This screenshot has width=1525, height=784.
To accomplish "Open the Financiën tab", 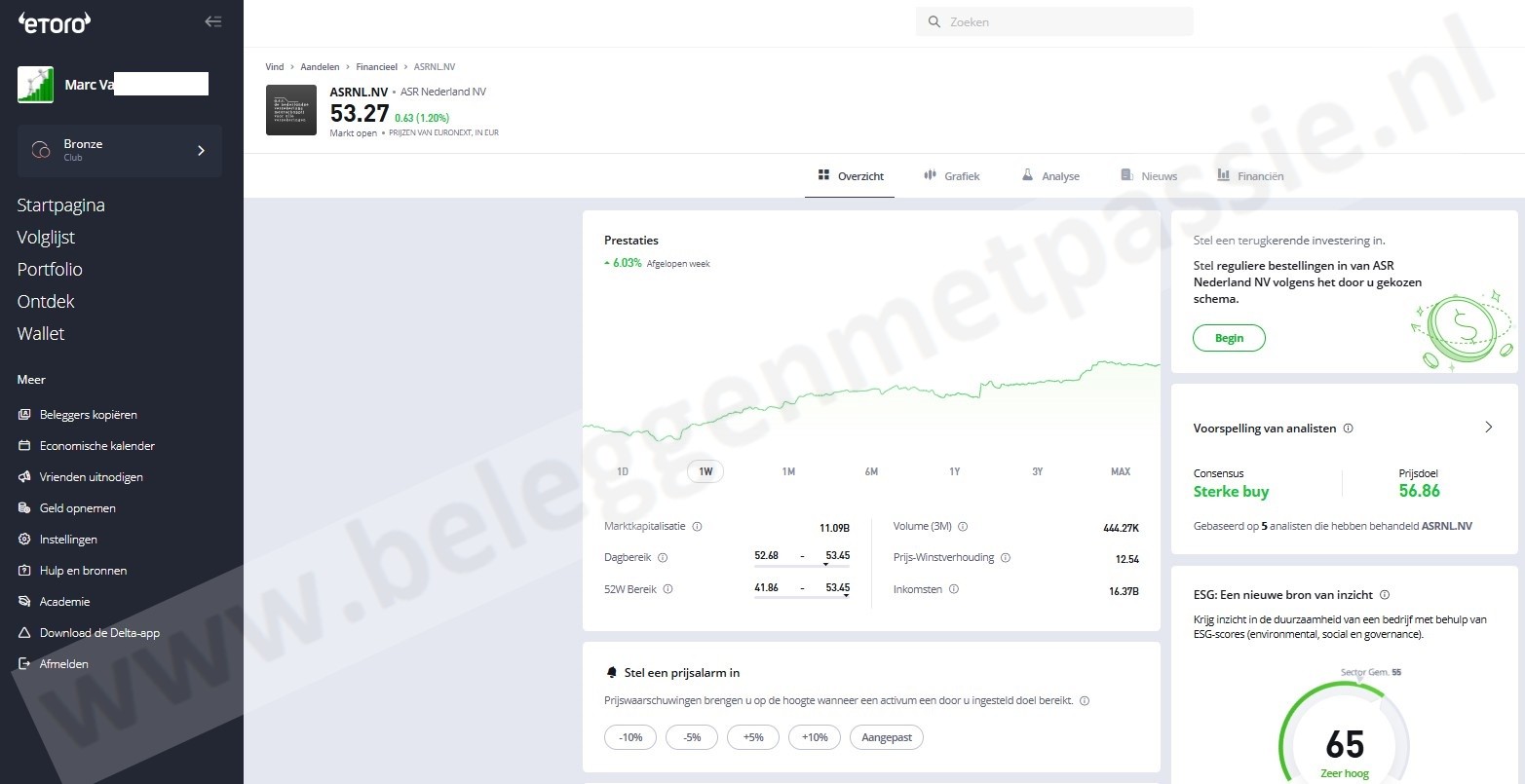I will [1250, 176].
